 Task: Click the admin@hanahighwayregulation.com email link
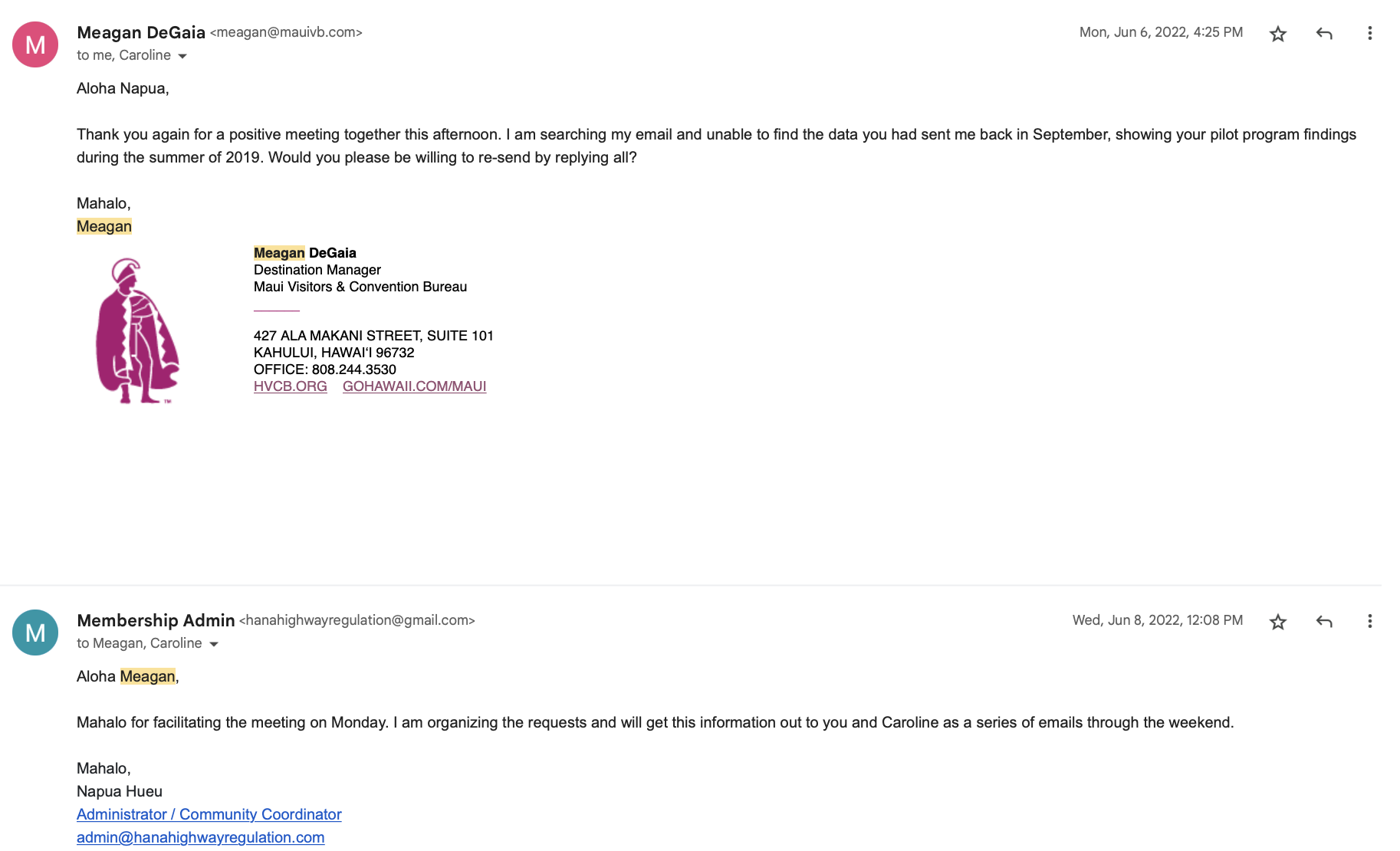200,837
